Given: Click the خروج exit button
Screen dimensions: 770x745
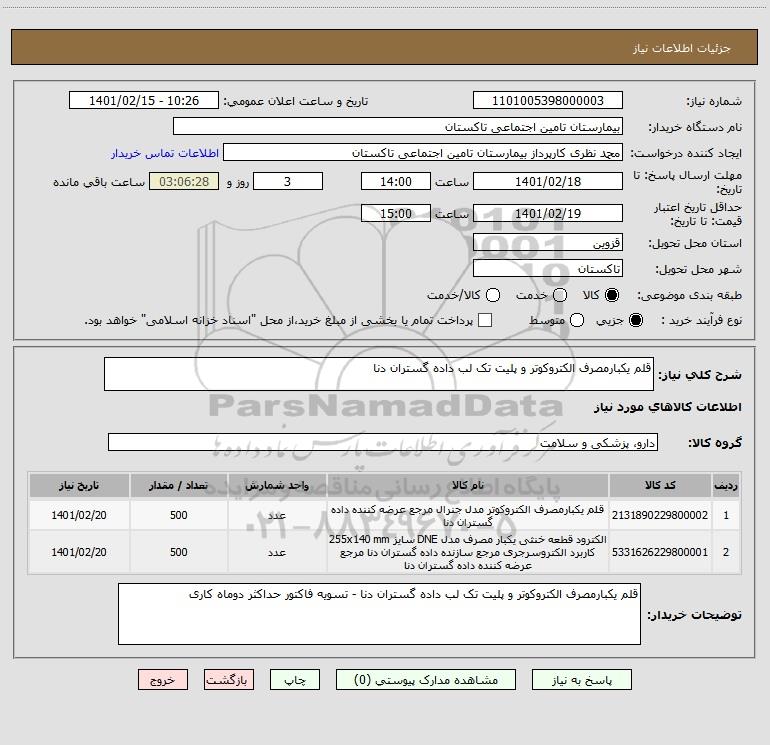Looking at the screenshot, I should [163, 680].
